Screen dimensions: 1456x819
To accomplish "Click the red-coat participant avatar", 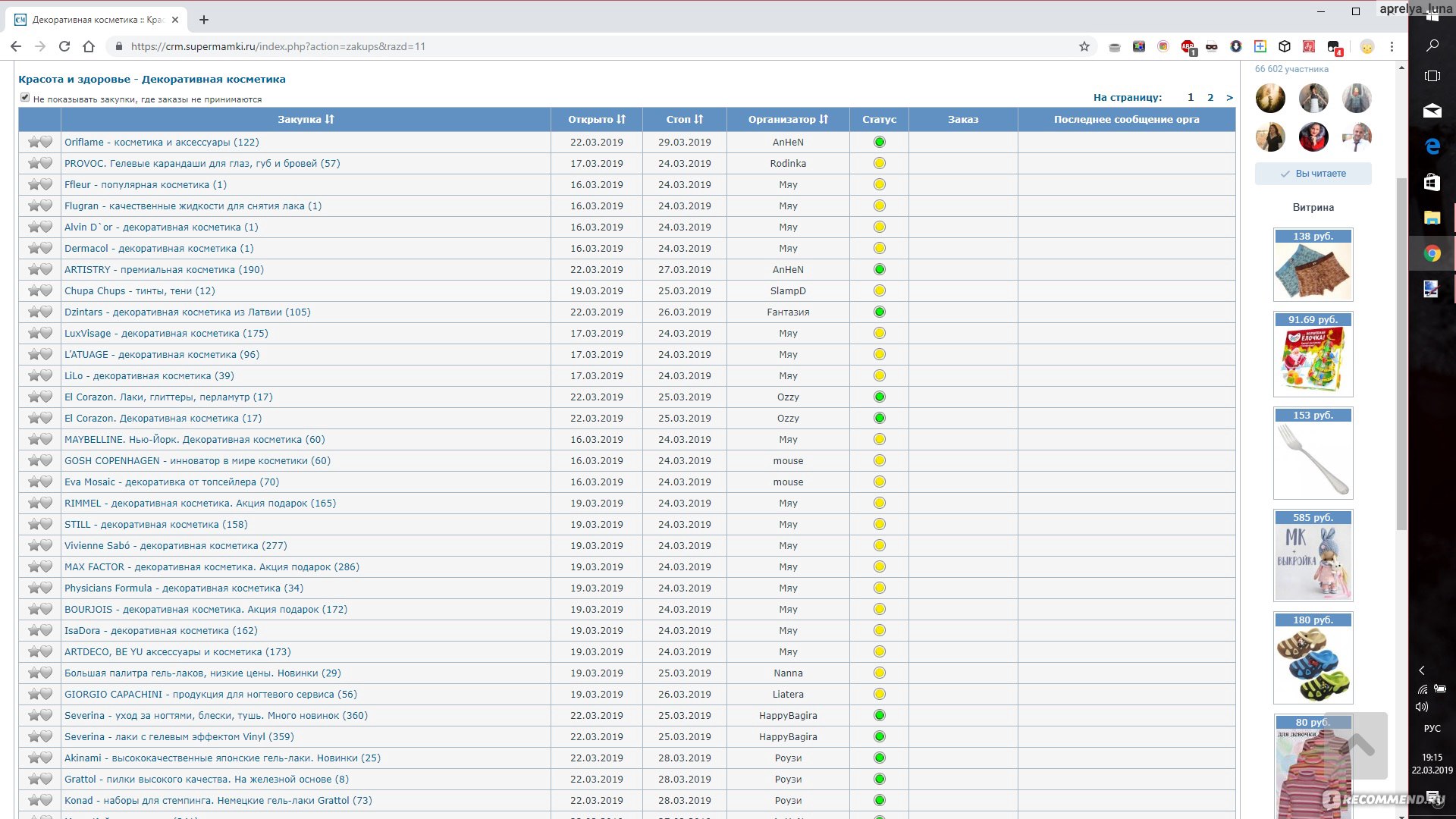I will tap(1313, 137).
